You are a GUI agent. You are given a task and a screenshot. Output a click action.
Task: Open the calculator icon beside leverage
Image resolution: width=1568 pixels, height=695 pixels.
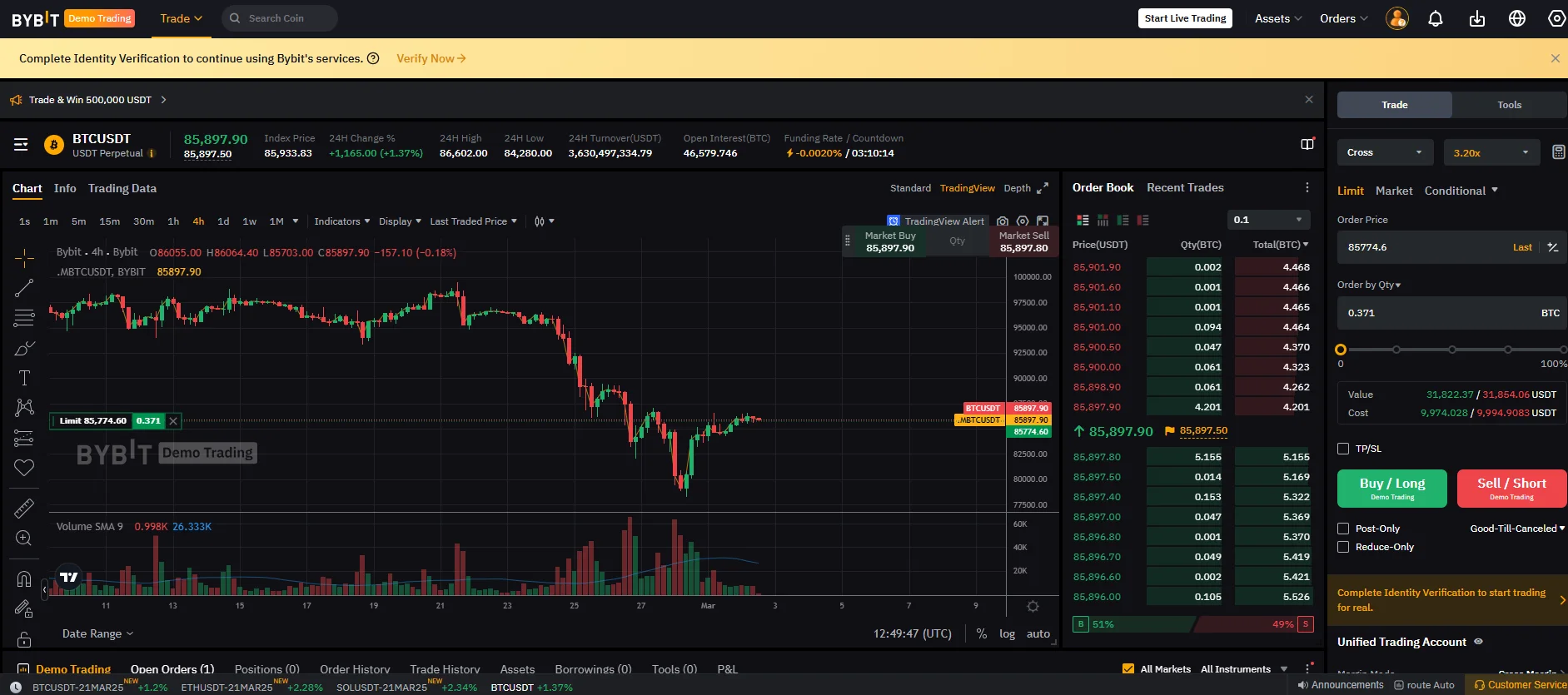(1559, 152)
